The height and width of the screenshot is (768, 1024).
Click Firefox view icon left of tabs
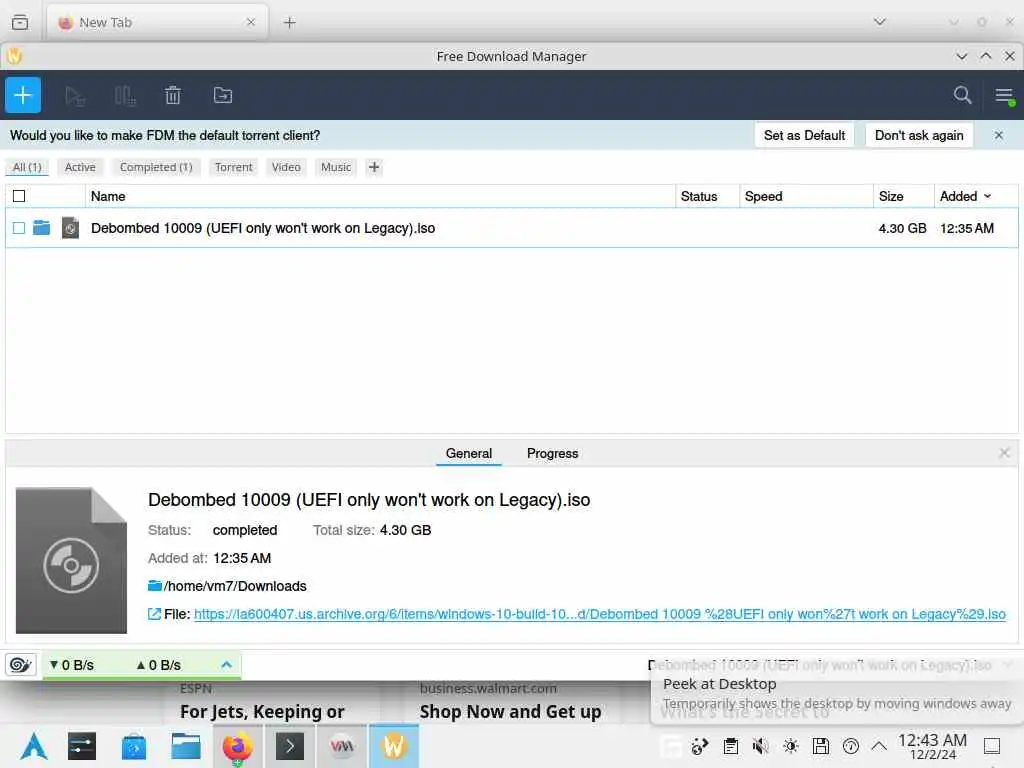(x=20, y=22)
